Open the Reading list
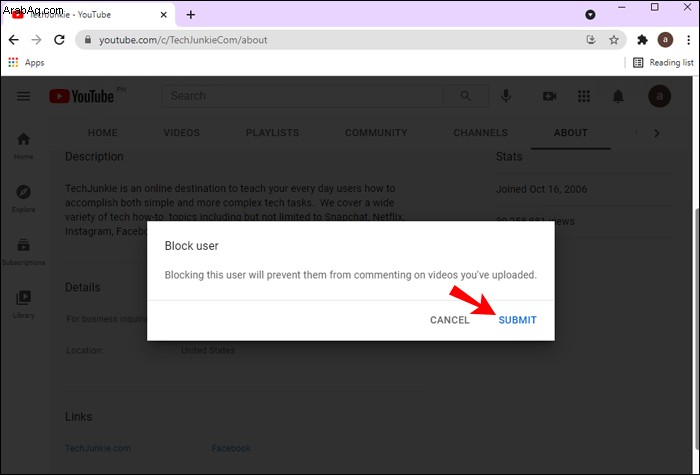 click(x=663, y=62)
